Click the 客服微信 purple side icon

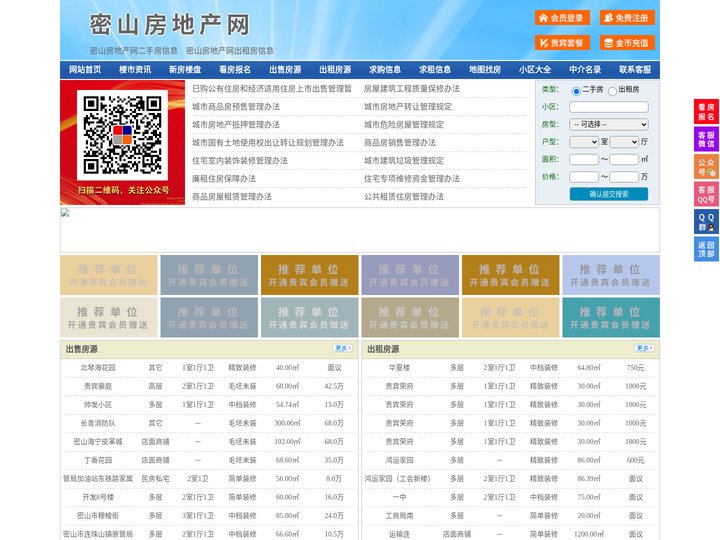pos(706,139)
